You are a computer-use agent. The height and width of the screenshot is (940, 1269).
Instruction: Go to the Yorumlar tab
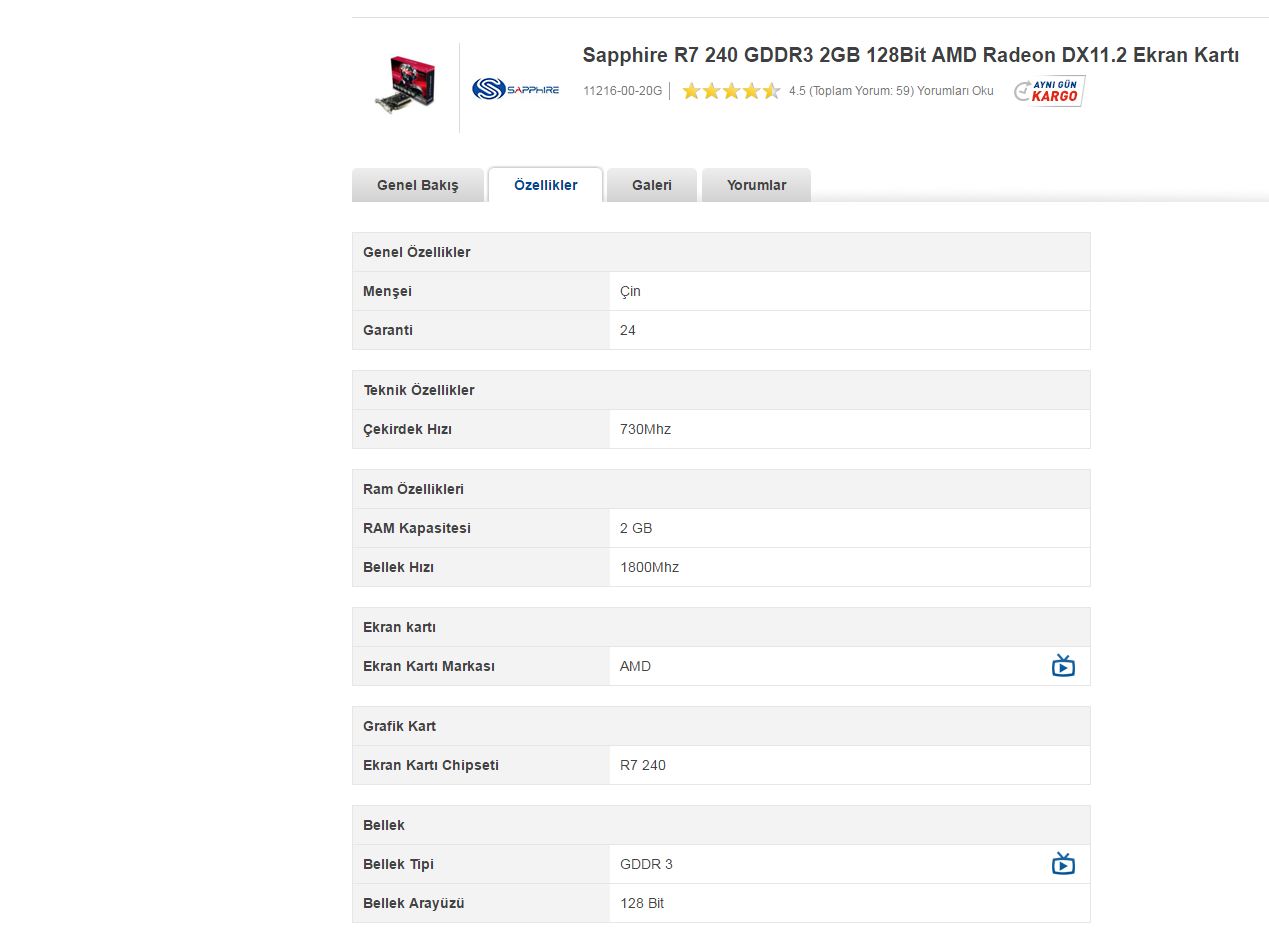point(756,185)
